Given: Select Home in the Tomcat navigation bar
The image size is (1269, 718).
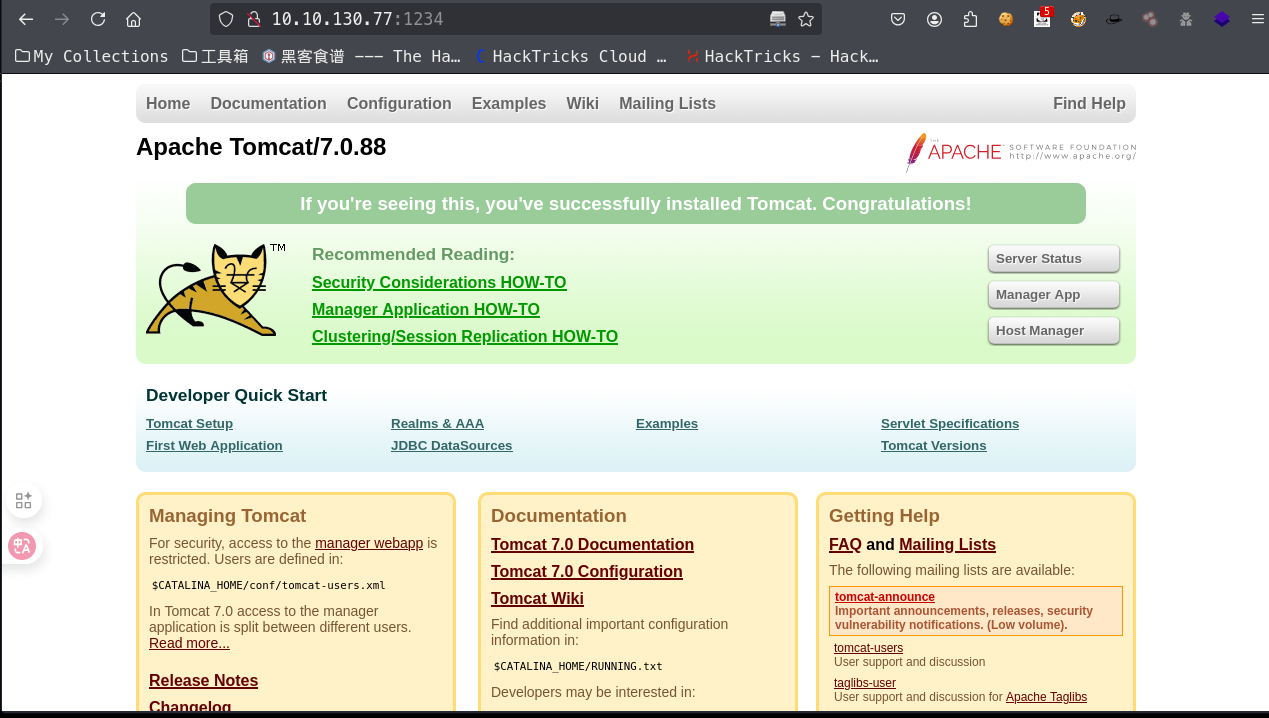Looking at the screenshot, I should 168,103.
